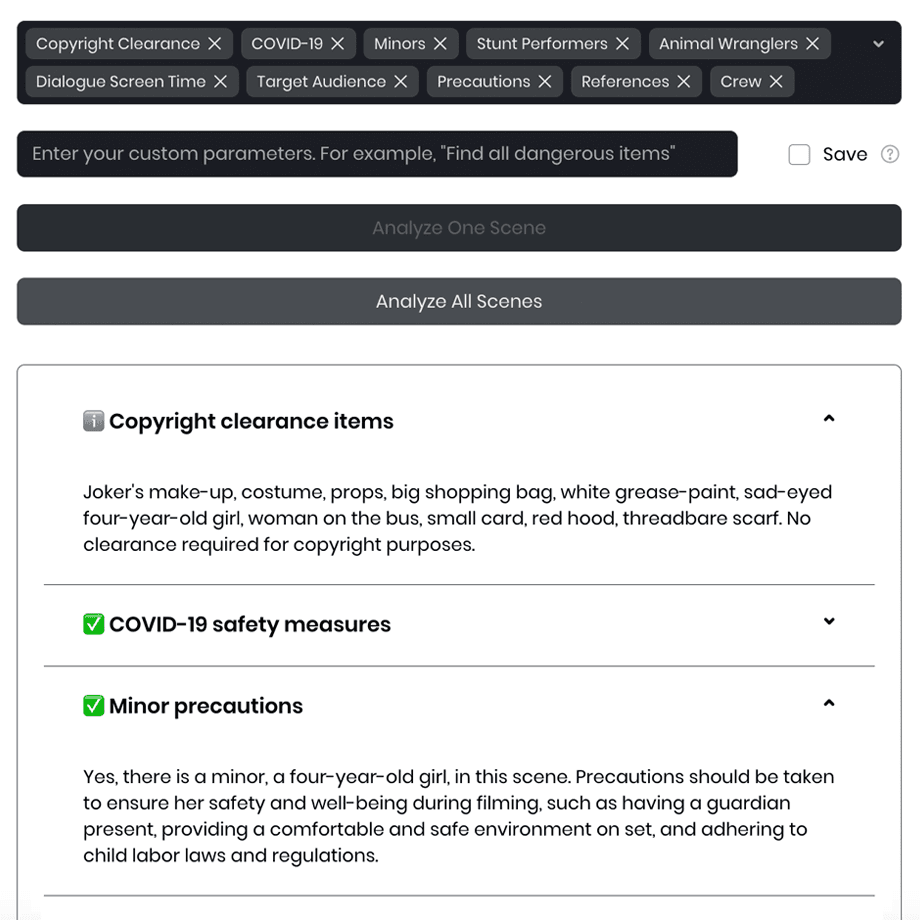Remove the Crew filter tag

pos(775,81)
